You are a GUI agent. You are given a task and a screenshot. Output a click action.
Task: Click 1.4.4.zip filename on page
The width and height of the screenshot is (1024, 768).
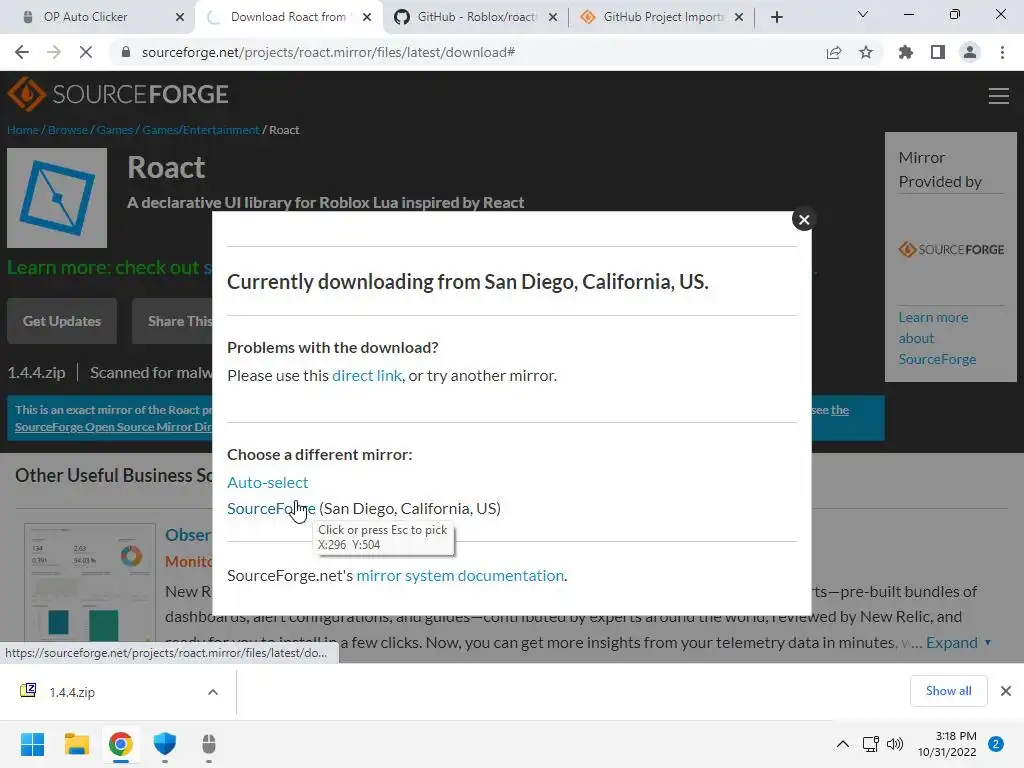click(x=37, y=373)
